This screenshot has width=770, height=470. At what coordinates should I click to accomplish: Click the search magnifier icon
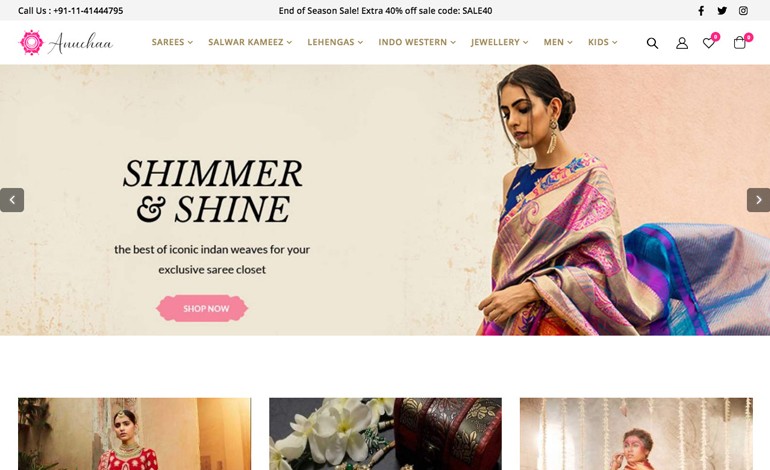[652, 43]
